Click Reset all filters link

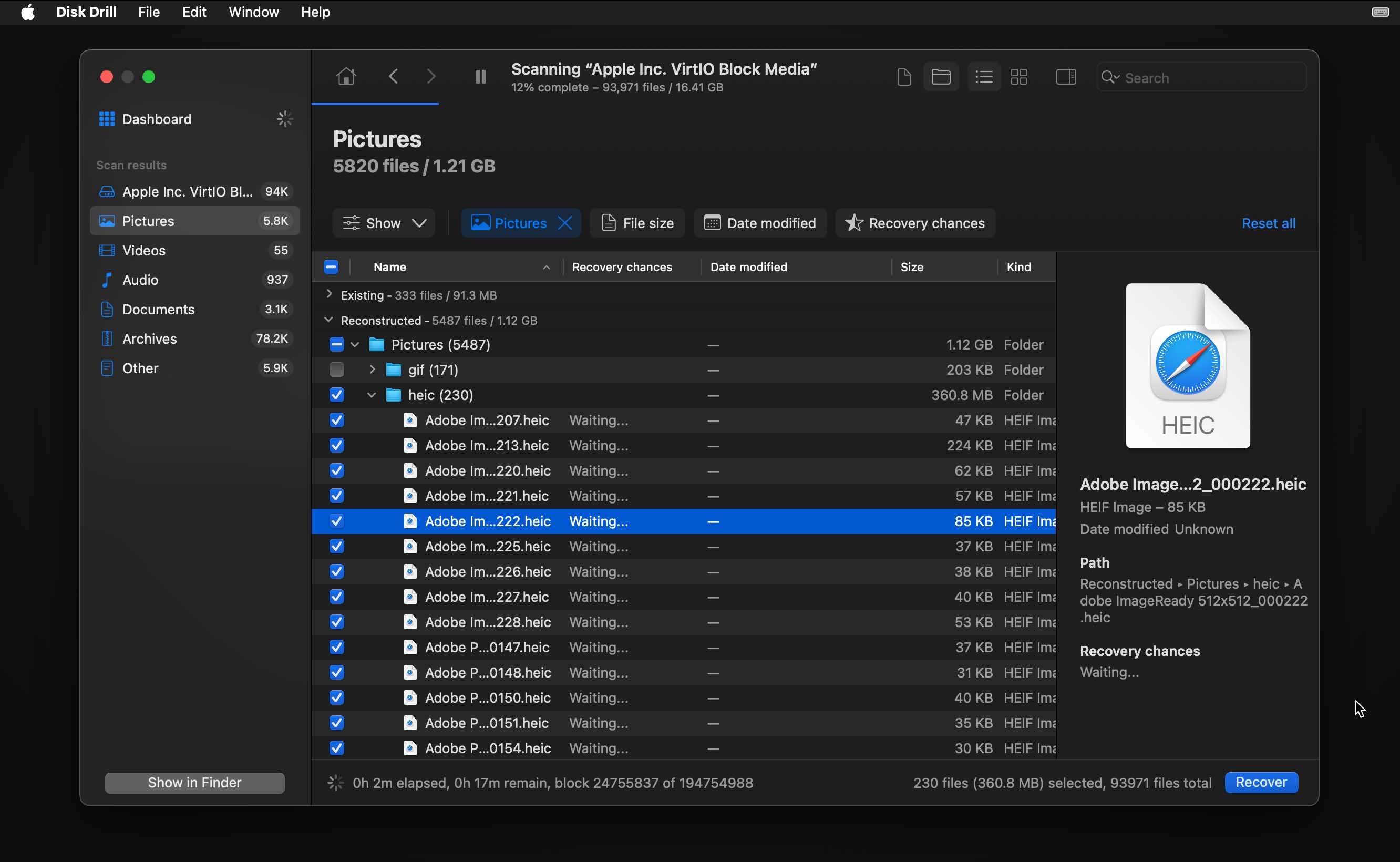pyautogui.click(x=1268, y=223)
